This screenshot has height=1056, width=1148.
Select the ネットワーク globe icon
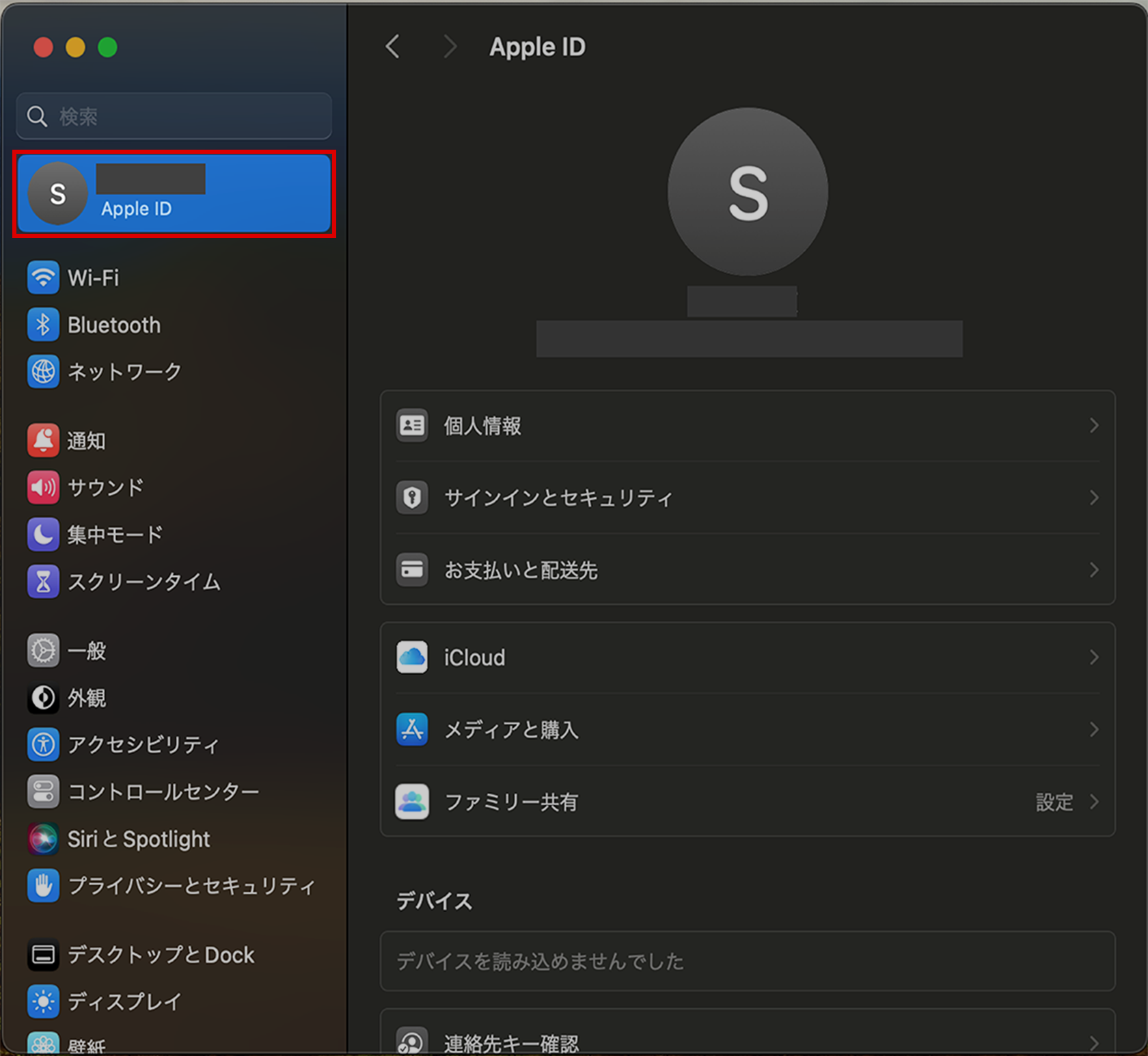click(x=43, y=372)
